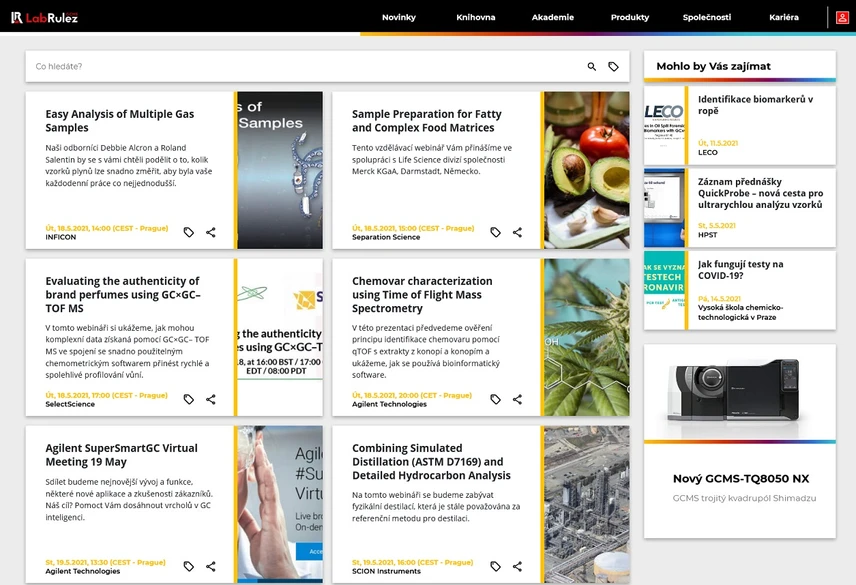
Task: Open the Nový GCMS-TQ8050 NX product ad
Action: pos(740,479)
